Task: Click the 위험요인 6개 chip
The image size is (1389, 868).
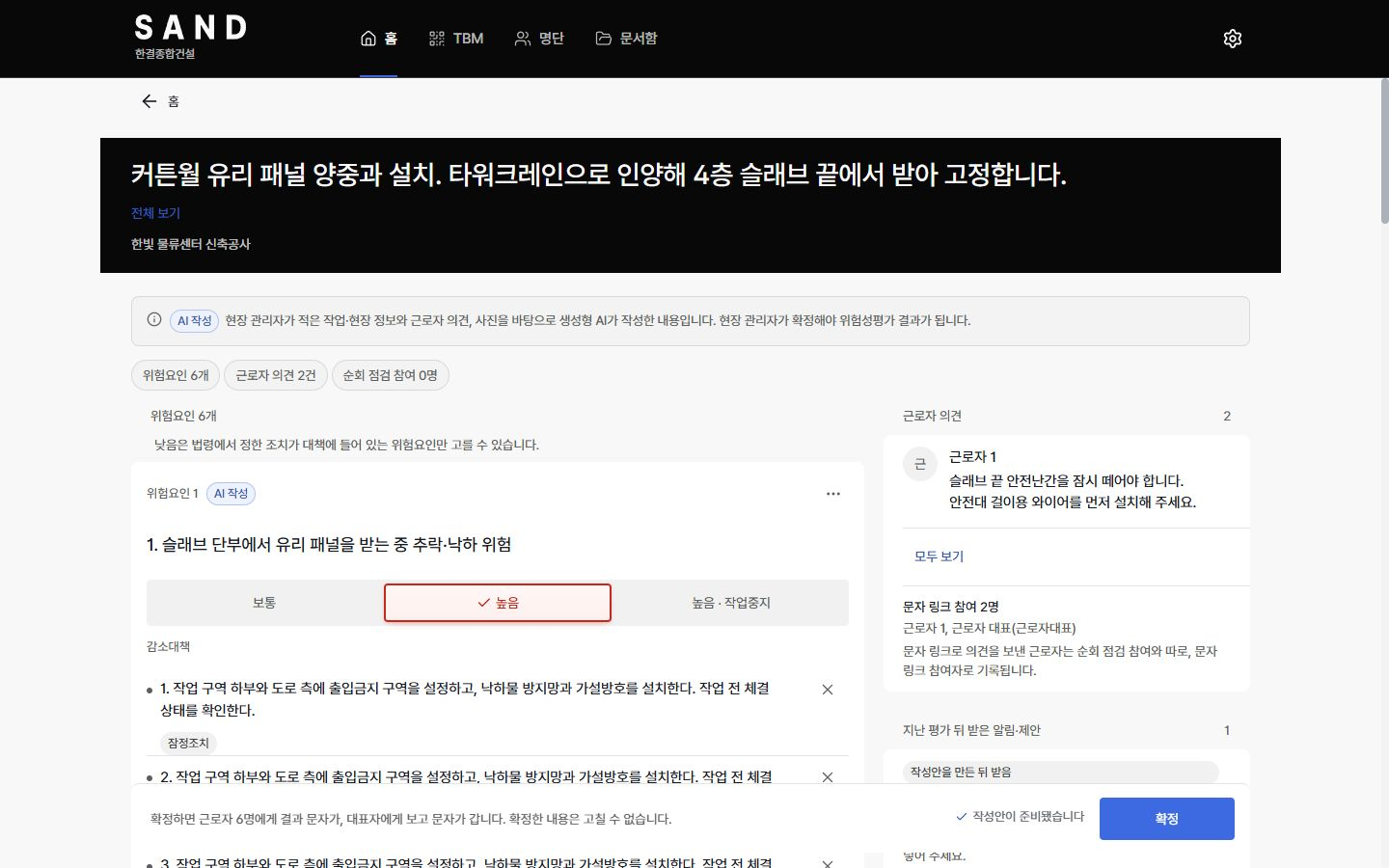Action: (x=176, y=375)
